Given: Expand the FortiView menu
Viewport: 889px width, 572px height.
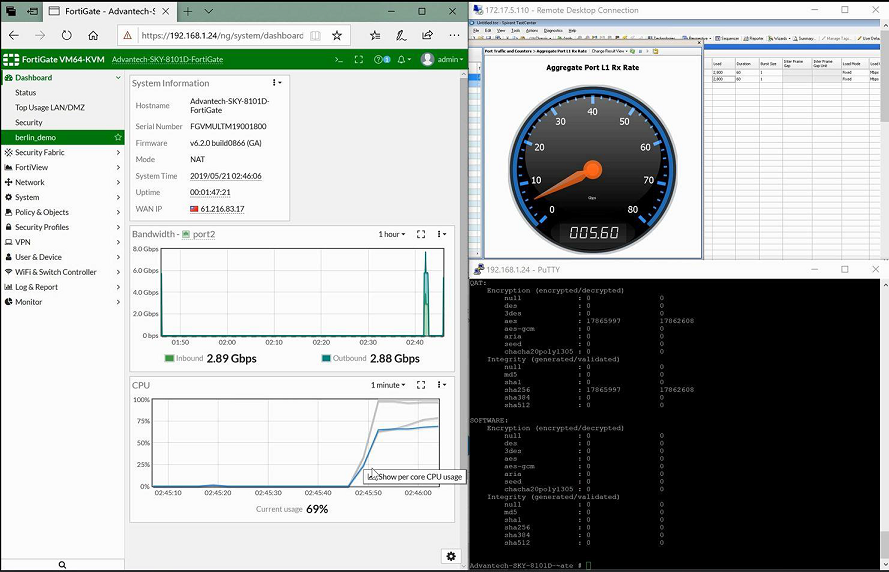Looking at the screenshot, I should click(62, 167).
